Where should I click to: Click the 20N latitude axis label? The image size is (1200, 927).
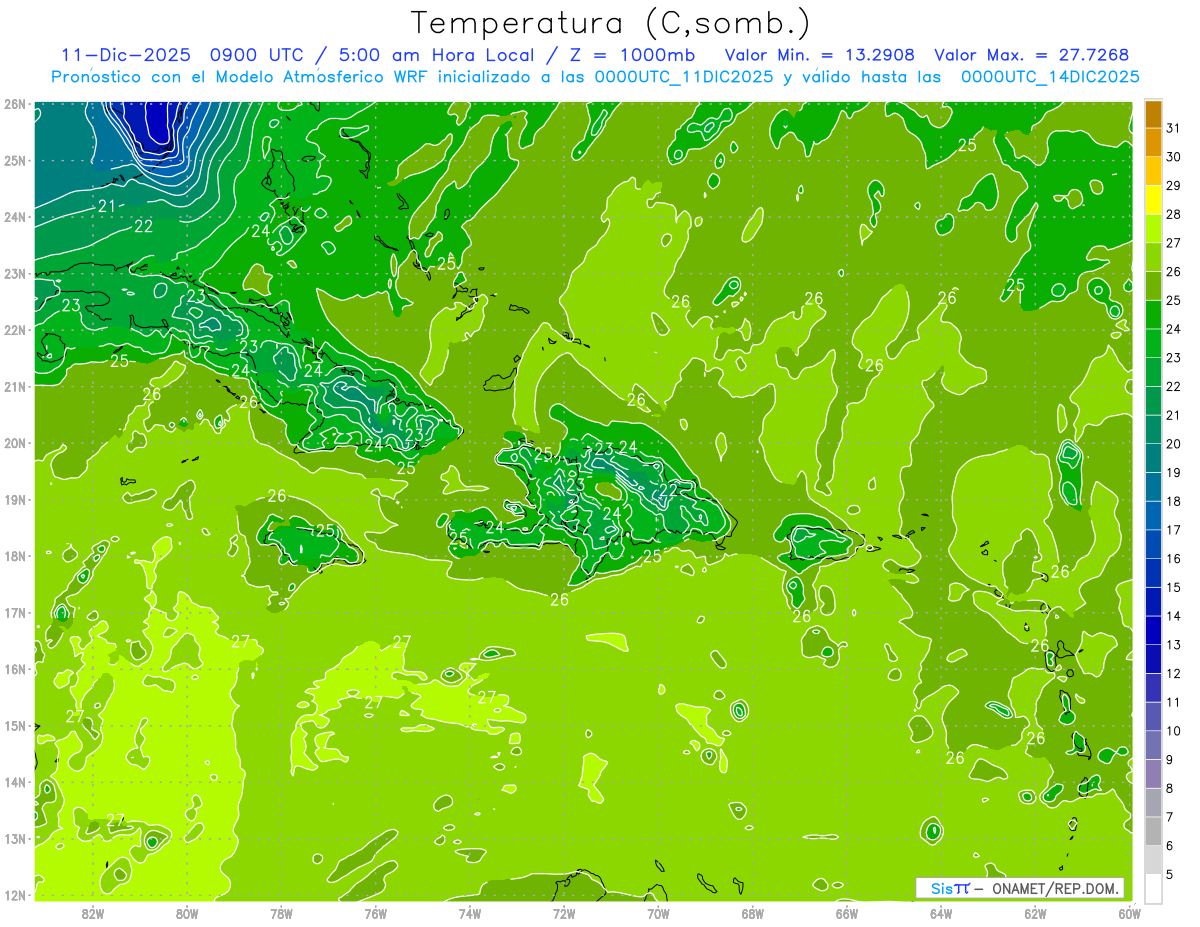tap(15, 443)
